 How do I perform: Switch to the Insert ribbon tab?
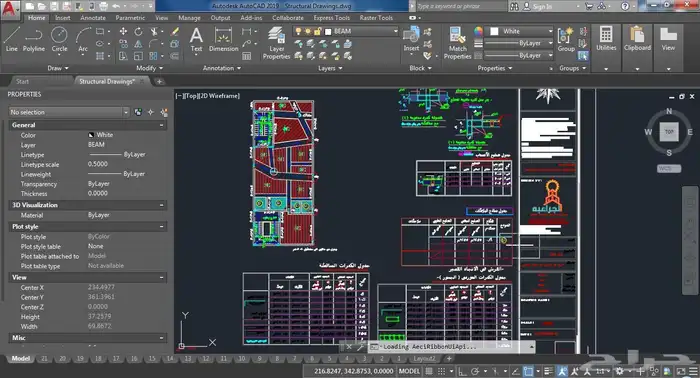[62, 18]
